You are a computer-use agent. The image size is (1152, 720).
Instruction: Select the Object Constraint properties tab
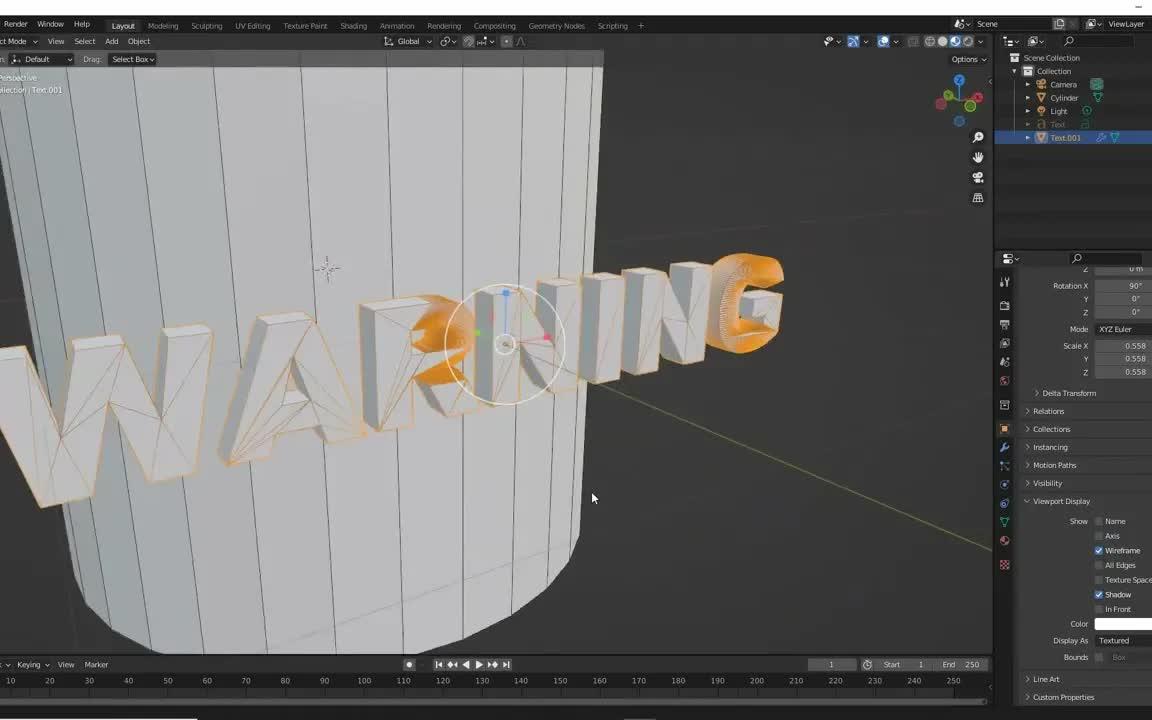click(1005, 503)
